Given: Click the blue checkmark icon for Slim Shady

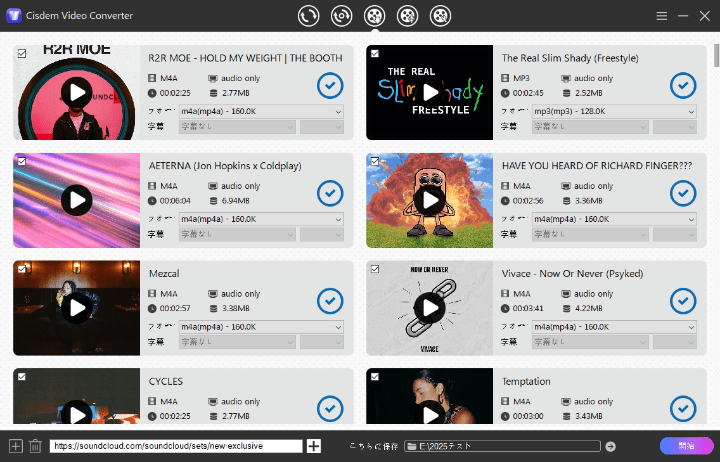Looking at the screenshot, I should pyautogui.click(x=683, y=85).
